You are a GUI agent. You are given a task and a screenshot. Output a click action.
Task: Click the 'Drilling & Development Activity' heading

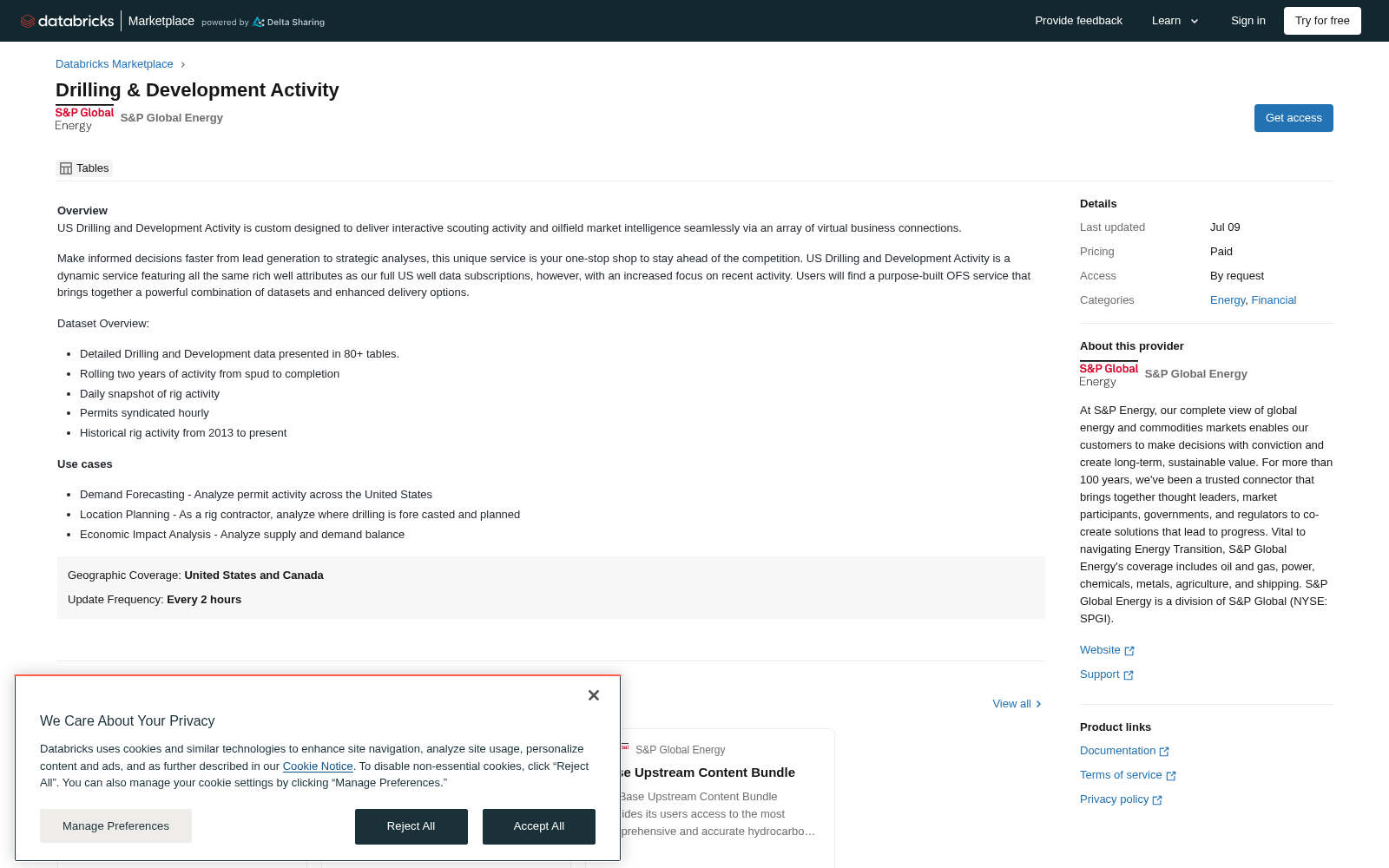[197, 90]
